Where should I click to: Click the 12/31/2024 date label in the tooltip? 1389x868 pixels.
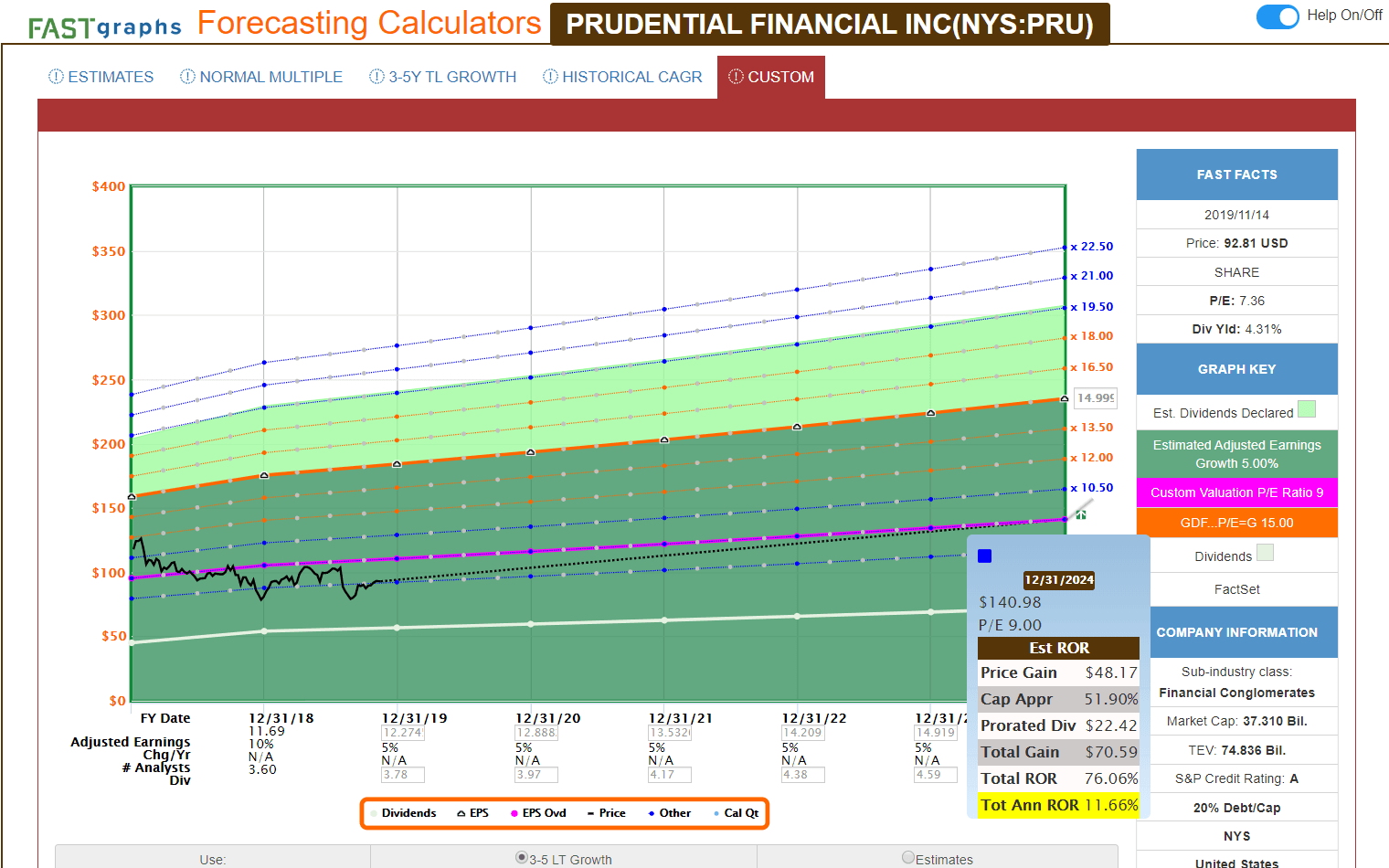tap(1059, 580)
